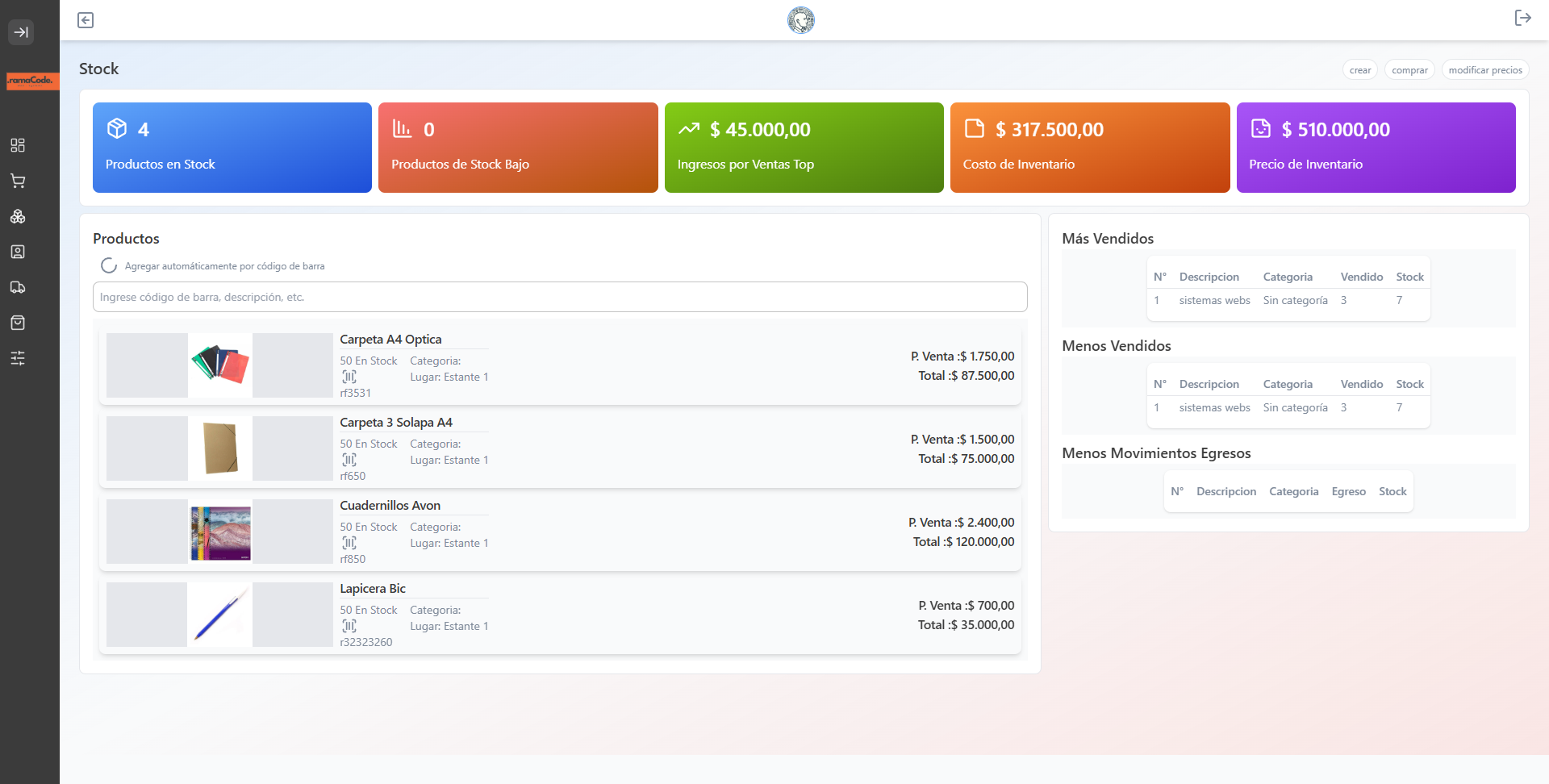Open the Productos de Stock Bajo card
Image resolution: width=1549 pixels, height=784 pixels.
518,148
